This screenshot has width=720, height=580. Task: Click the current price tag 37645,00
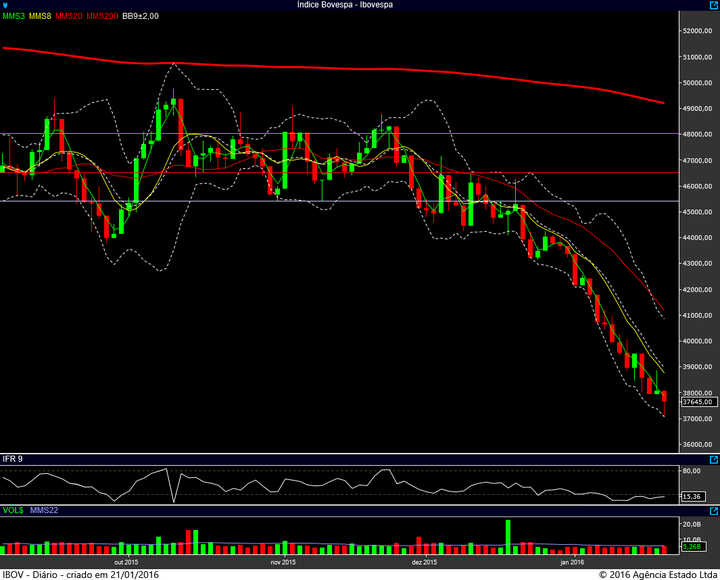coord(698,402)
